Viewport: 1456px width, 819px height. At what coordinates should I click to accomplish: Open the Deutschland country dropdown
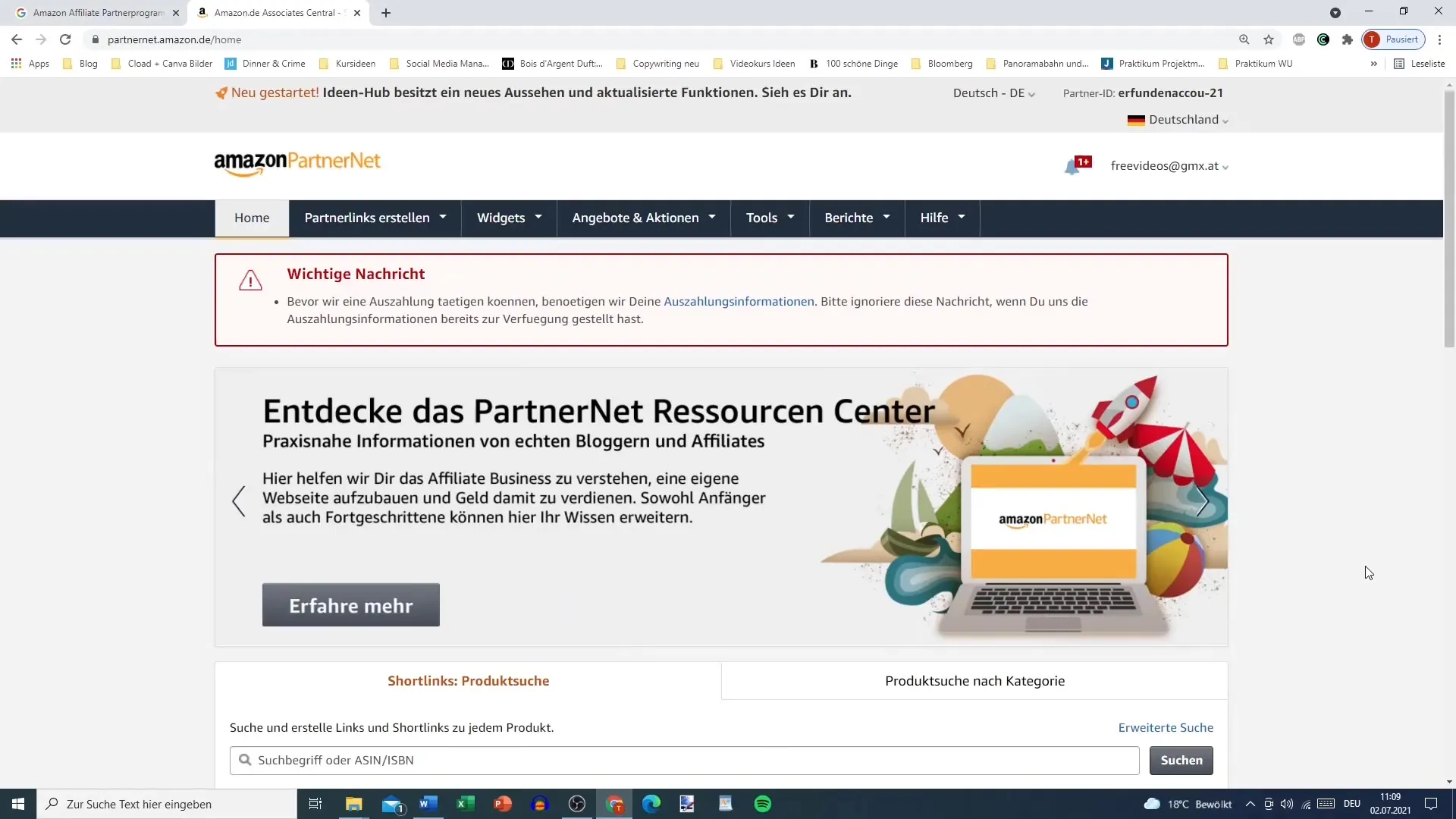click(1178, 120)
